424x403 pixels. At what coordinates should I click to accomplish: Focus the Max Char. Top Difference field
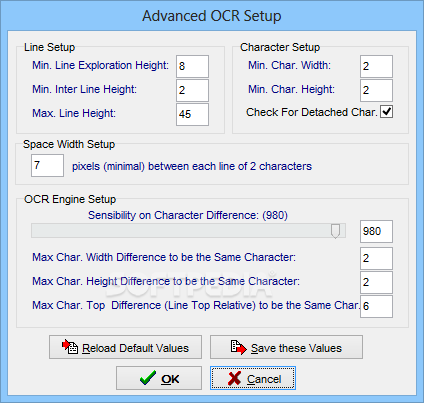tap(376, 306)
